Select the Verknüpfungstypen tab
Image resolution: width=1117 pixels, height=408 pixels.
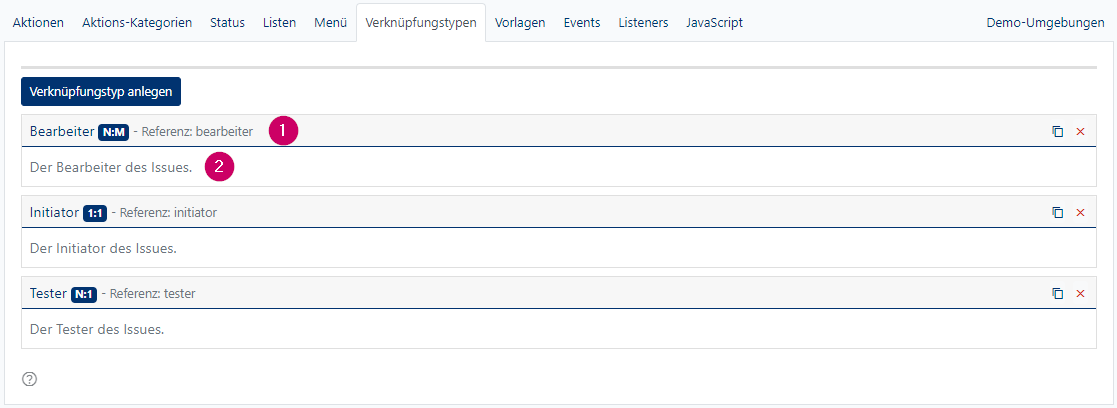point(421,22)
